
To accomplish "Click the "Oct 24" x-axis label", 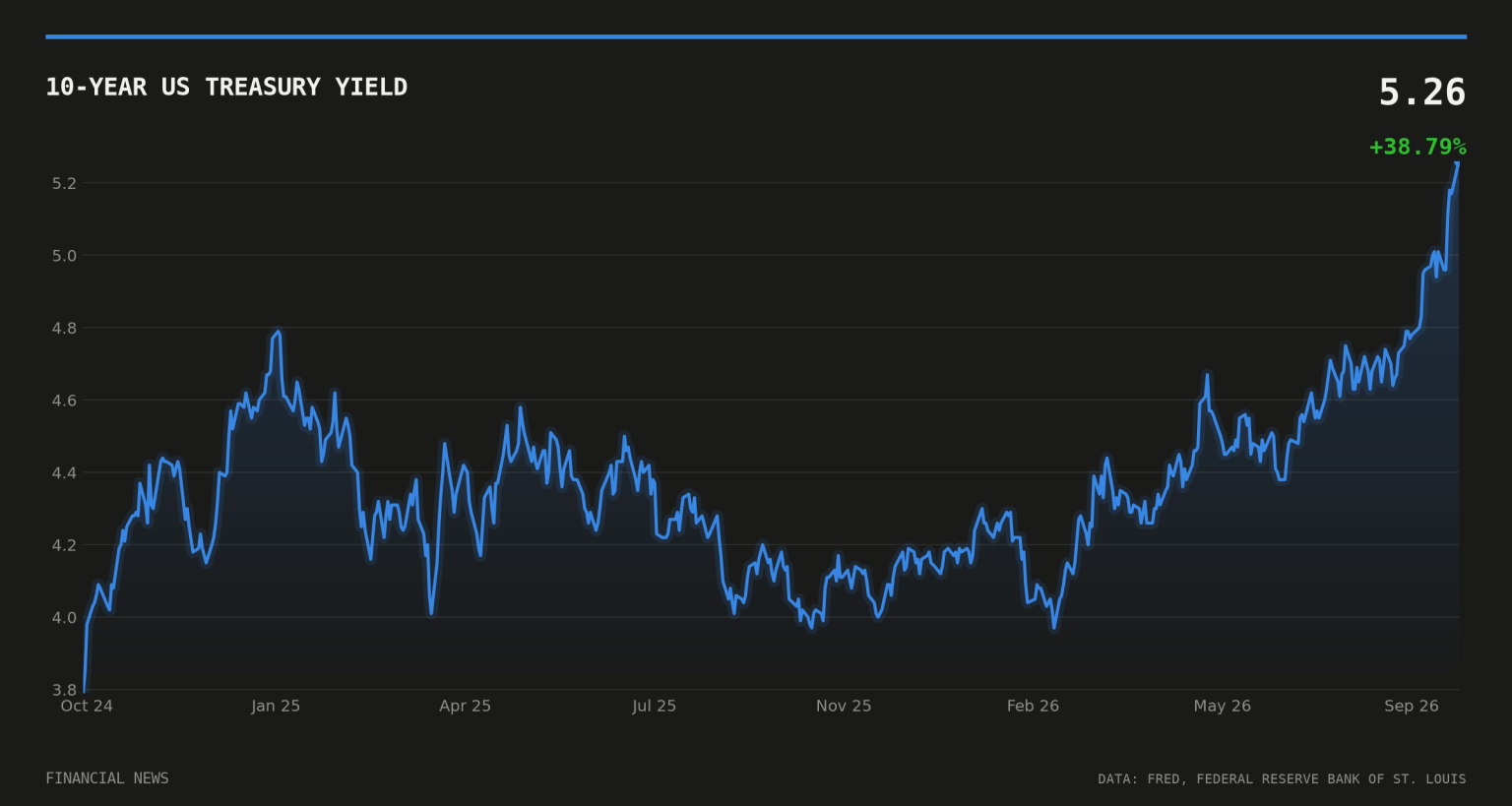I will coord(87,706).
